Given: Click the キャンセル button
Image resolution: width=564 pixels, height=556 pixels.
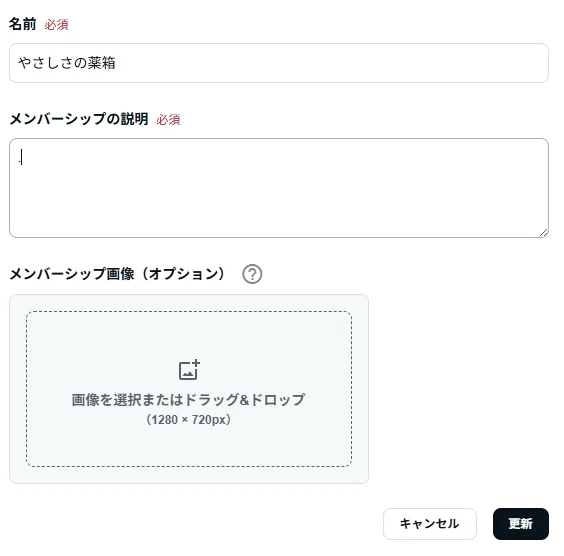Looking at the screenshot, I should (x=430, y=524).
